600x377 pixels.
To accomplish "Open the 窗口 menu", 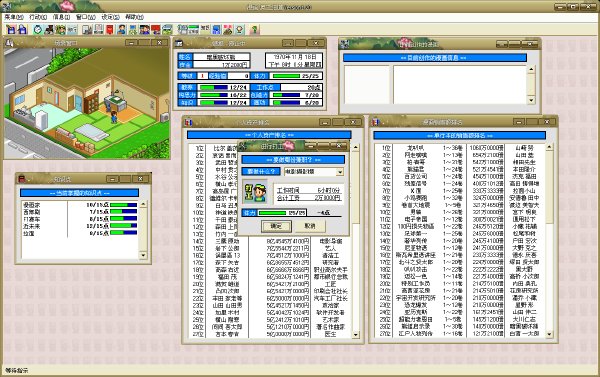I will (x=85, y=17).
